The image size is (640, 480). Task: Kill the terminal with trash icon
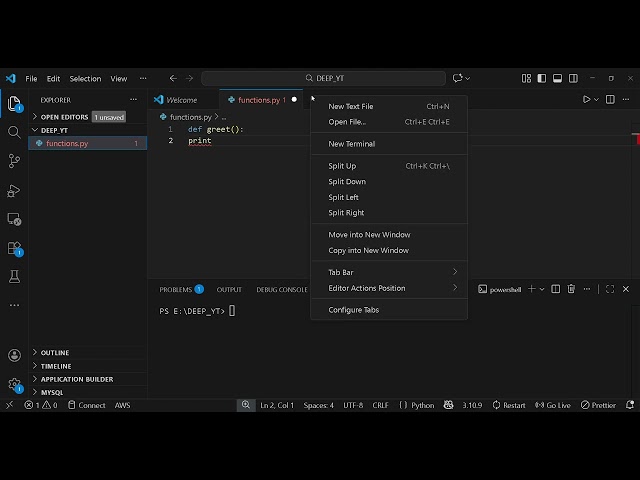coord(571,289)
